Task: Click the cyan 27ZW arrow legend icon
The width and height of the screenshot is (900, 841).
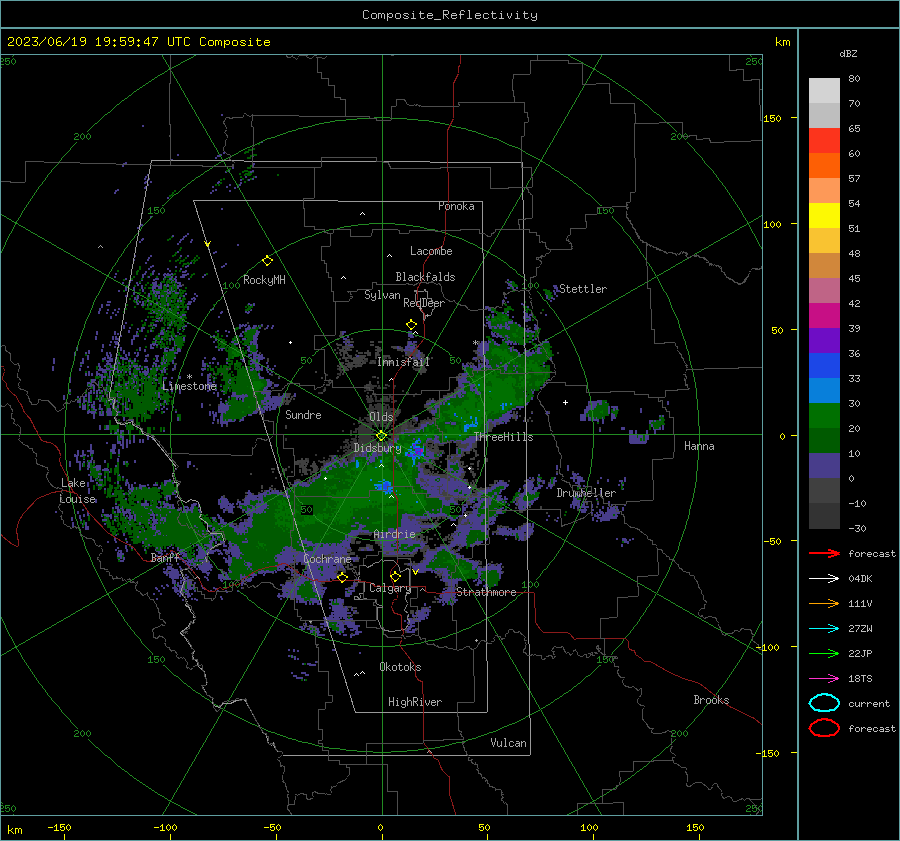Action: tap(824, 629)
